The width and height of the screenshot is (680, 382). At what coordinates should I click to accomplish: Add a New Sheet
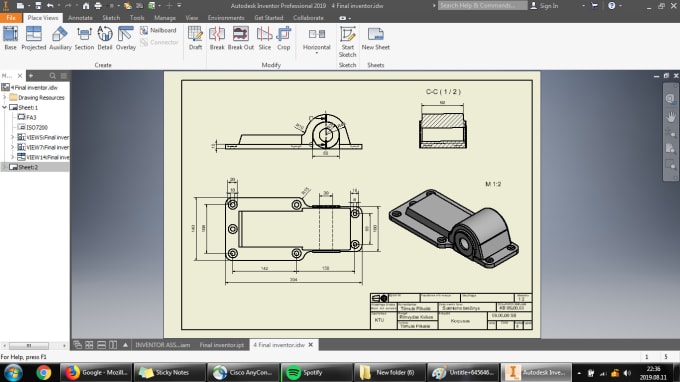(376, 38)
